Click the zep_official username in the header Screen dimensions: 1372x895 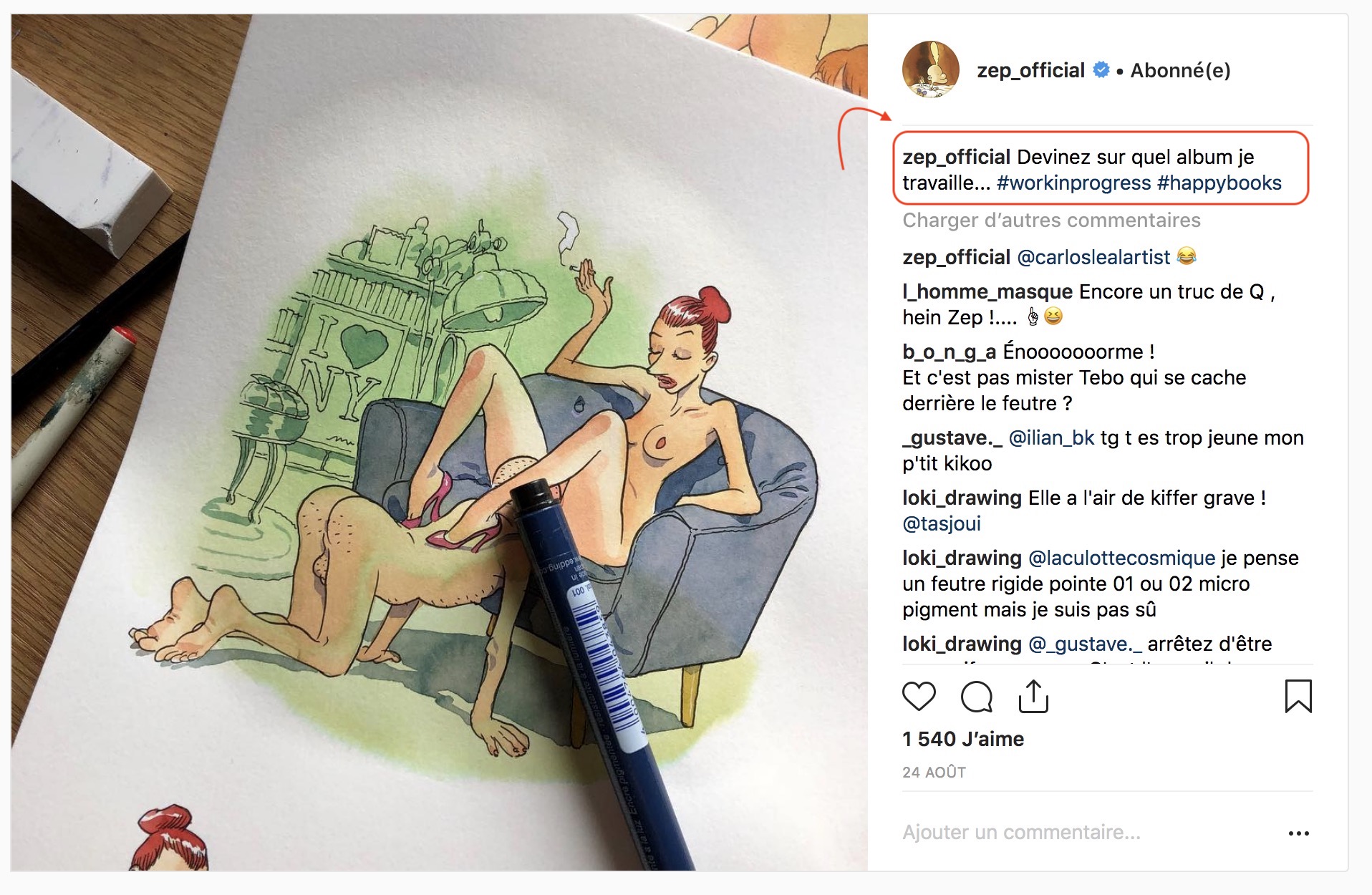pos(1030,70)
